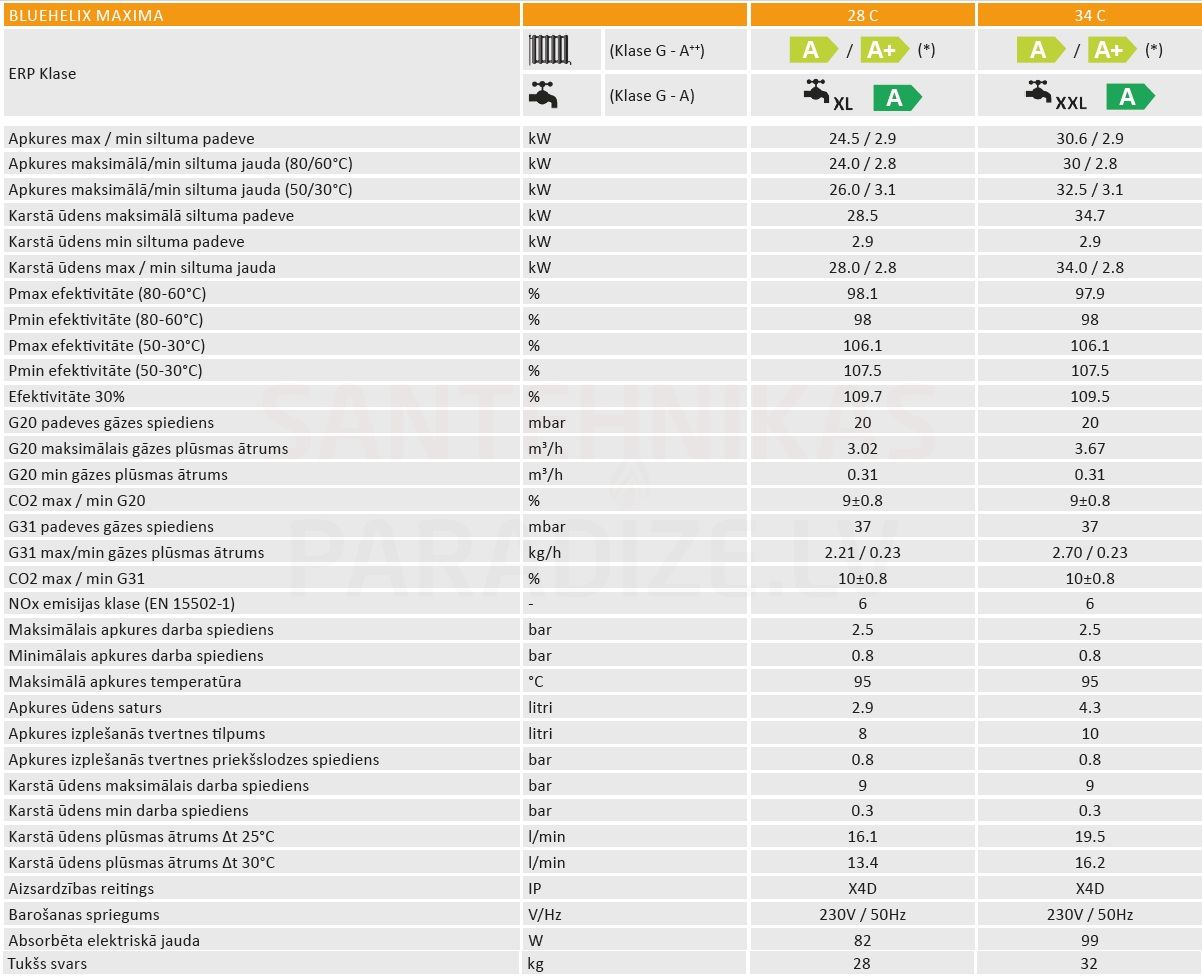The image size is (1202, 976).
Task: Click the "28.0 / 2.8" value
Action: 862,268
